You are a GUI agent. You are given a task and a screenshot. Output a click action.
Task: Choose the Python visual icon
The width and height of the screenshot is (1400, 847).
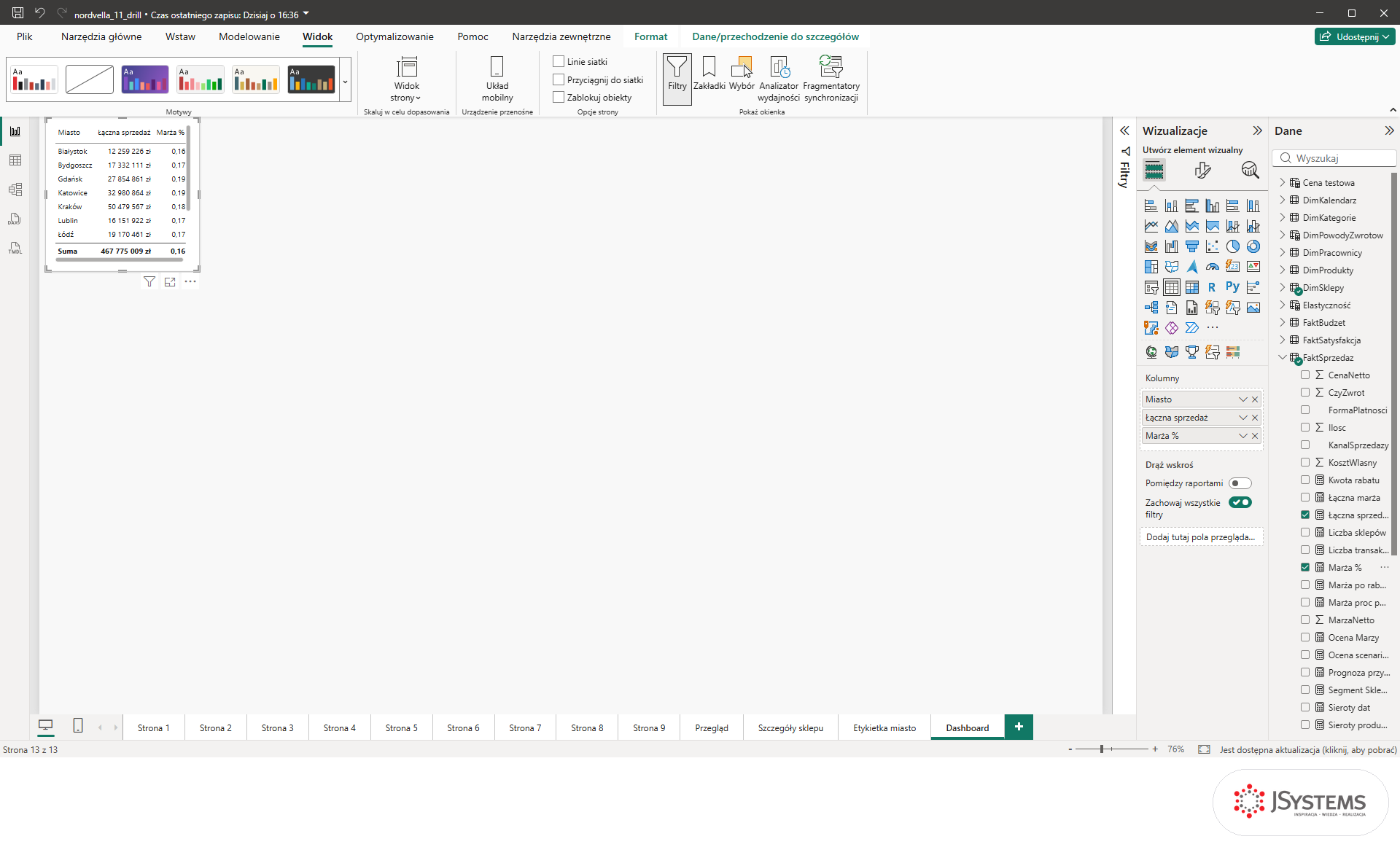coord(1233,287)
